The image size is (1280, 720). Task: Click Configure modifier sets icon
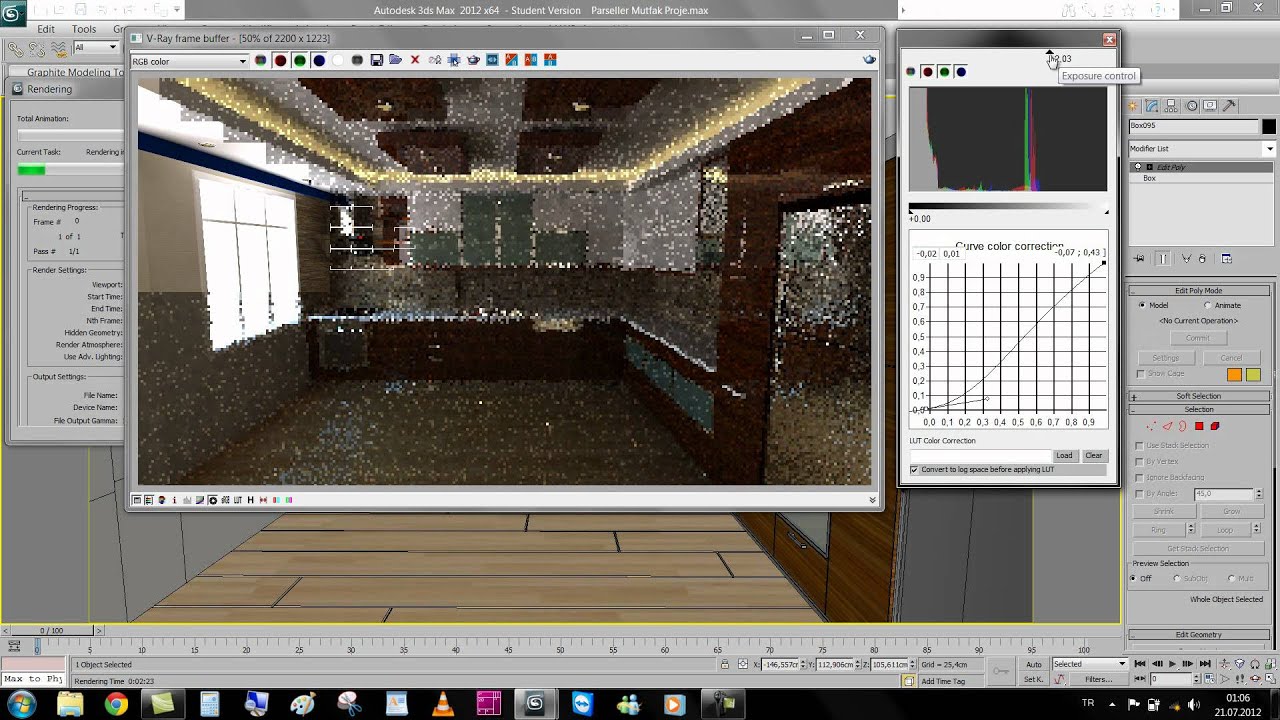1226,259
